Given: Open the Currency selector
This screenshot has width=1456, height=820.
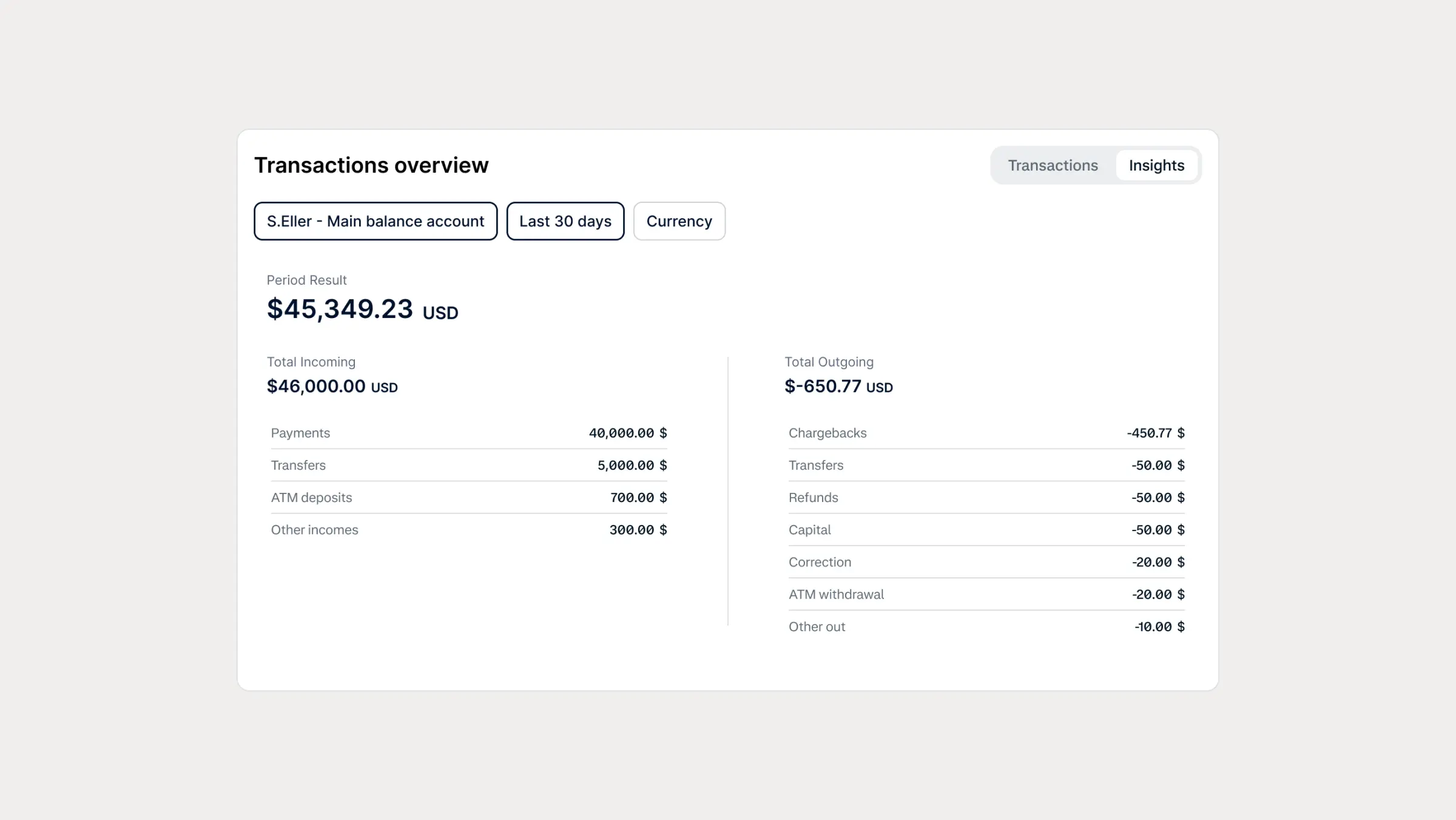Looking at the screenshot, I should (x=679, y=221).
